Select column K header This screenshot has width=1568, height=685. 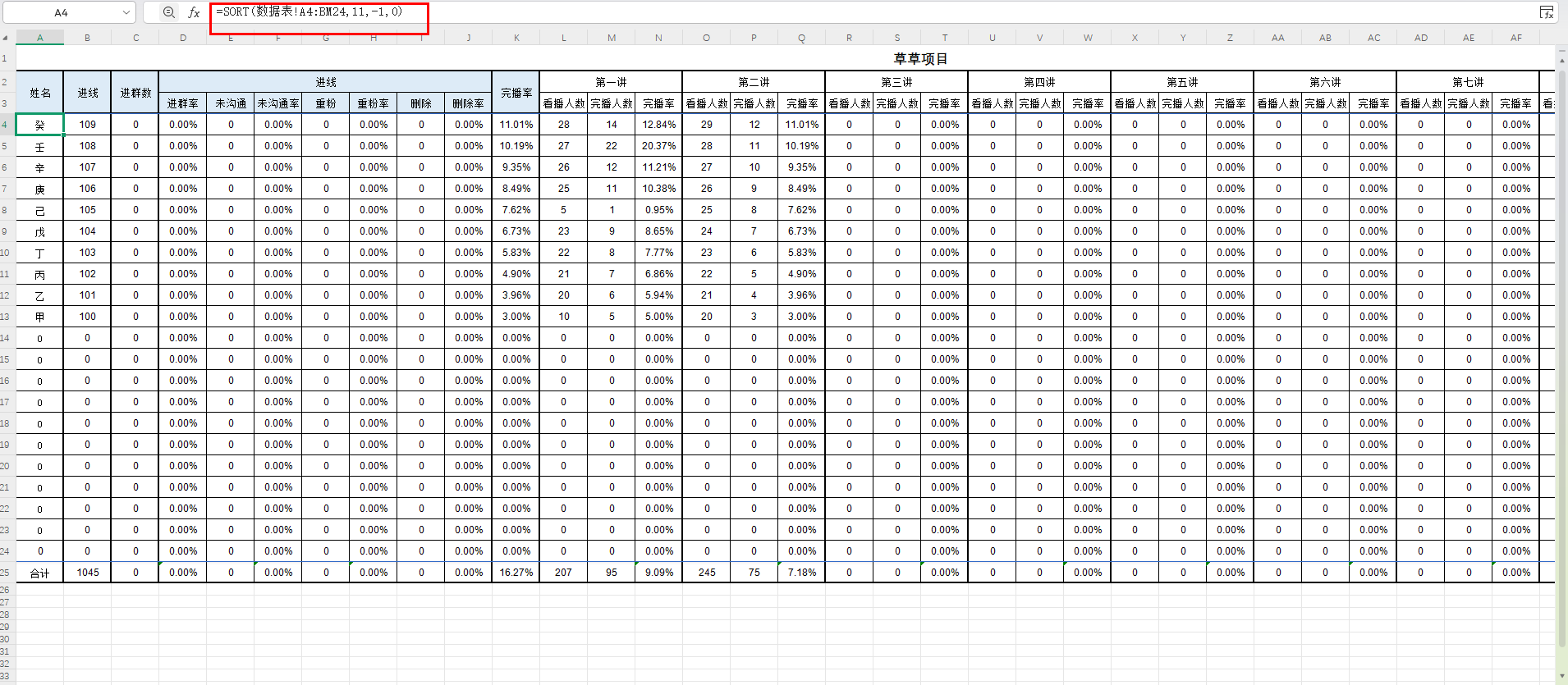tap(516, 38)
